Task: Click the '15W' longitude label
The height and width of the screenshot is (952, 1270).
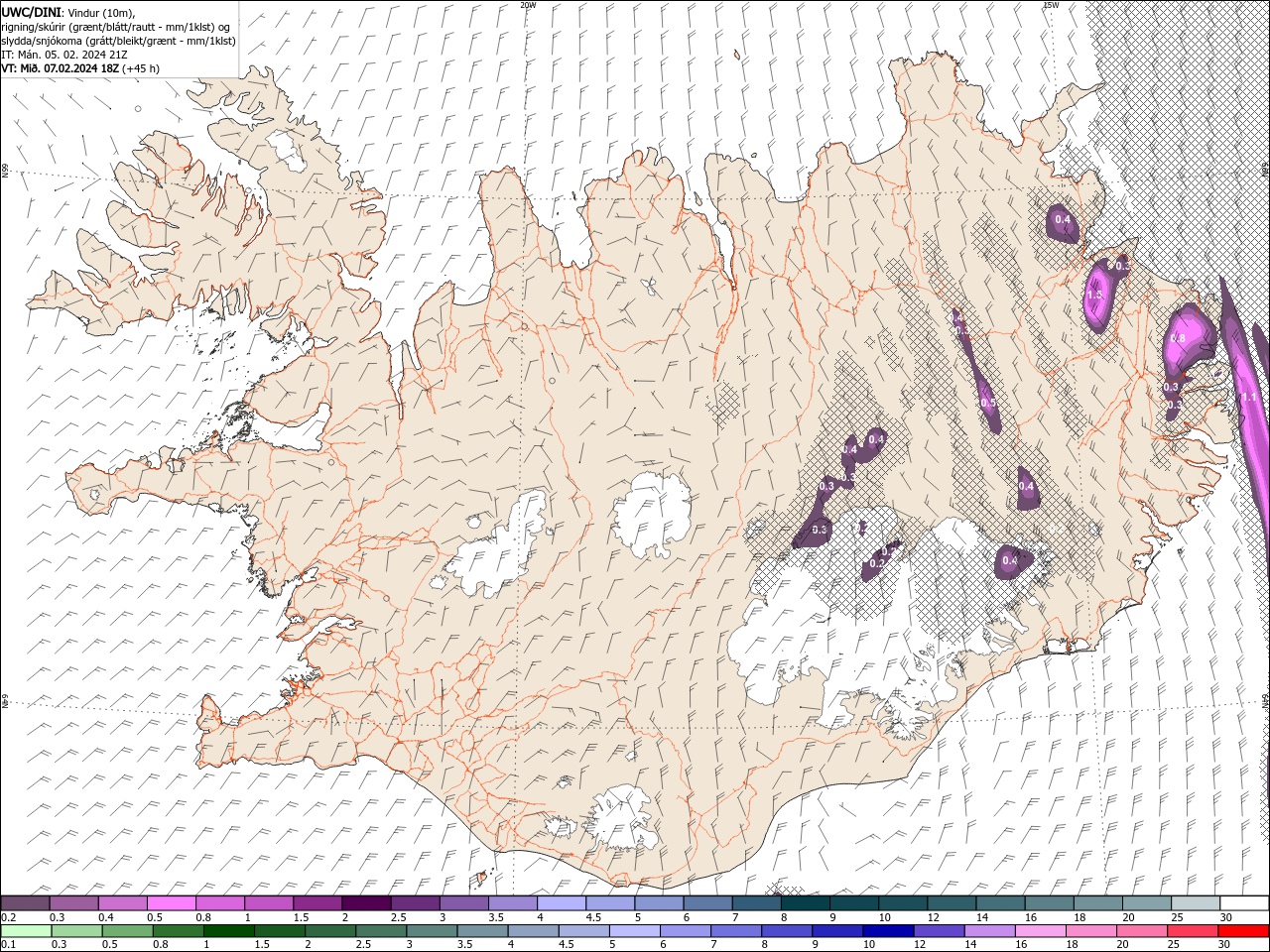Action: click(x=1051, y=5)
